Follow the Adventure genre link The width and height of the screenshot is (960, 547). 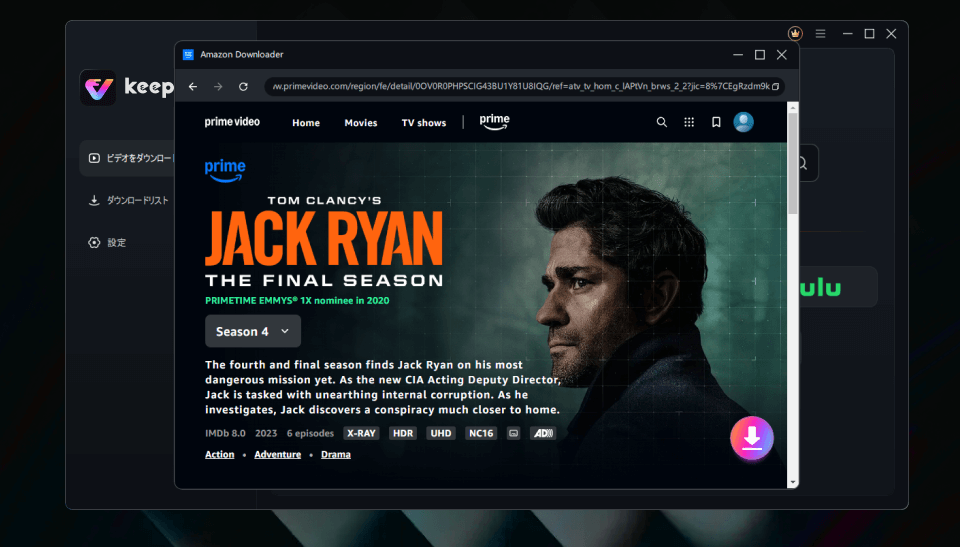[x=277, y=455]
